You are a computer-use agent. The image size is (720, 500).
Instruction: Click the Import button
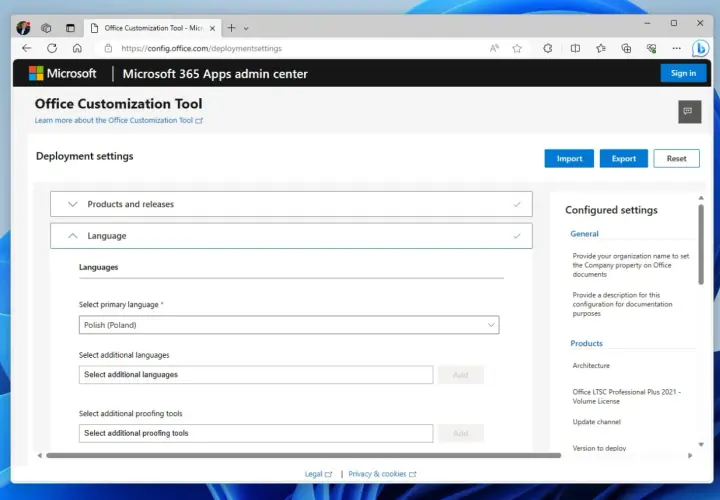[569, 158]
